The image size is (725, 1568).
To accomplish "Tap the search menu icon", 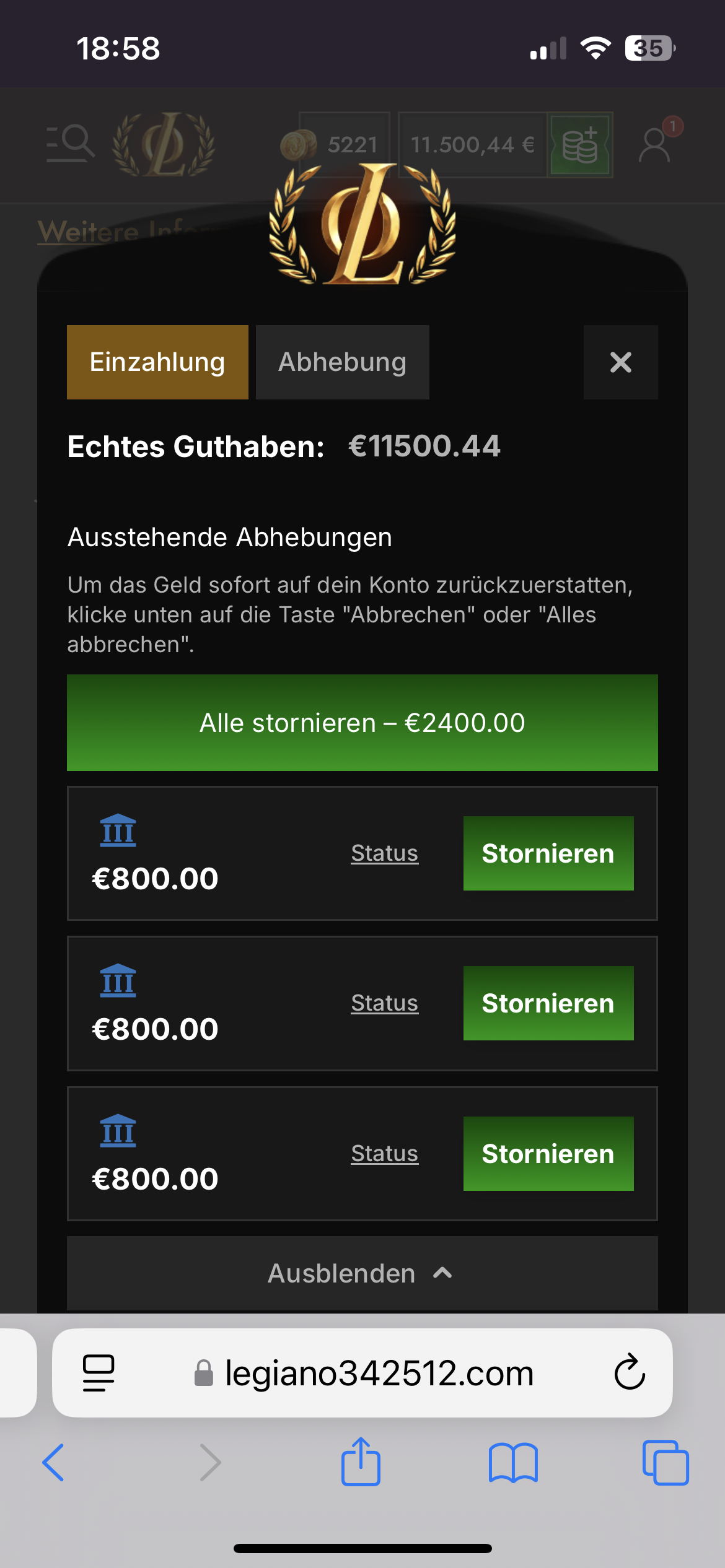I will pyautogui.click(x=71, y=144).
